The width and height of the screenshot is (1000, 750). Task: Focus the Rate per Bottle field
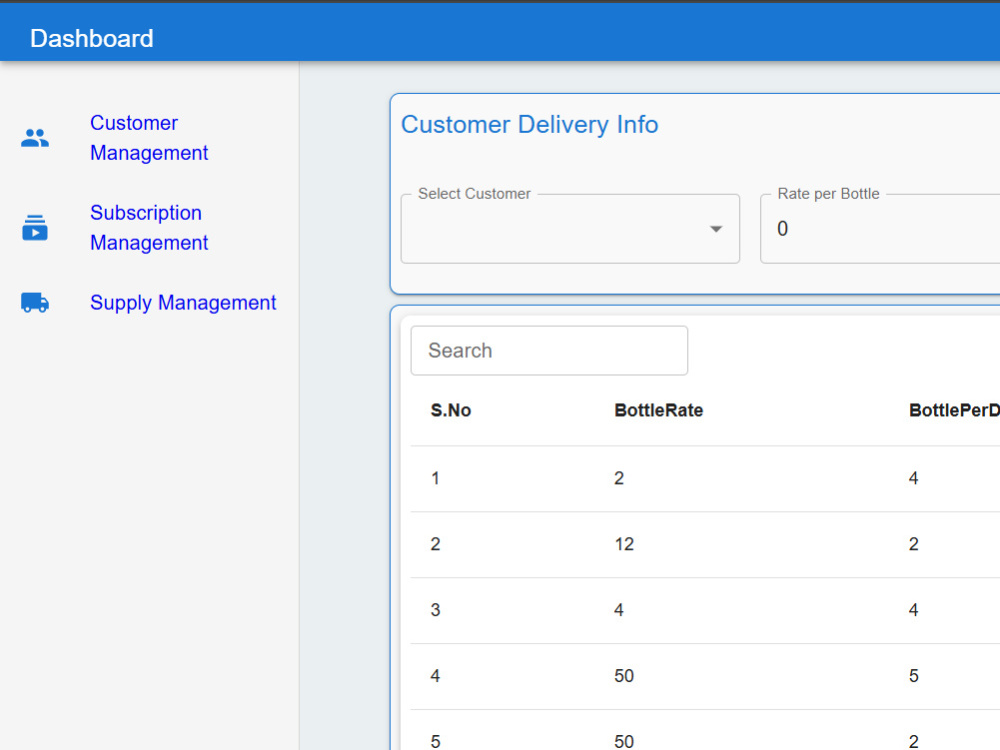coord(880,228)
